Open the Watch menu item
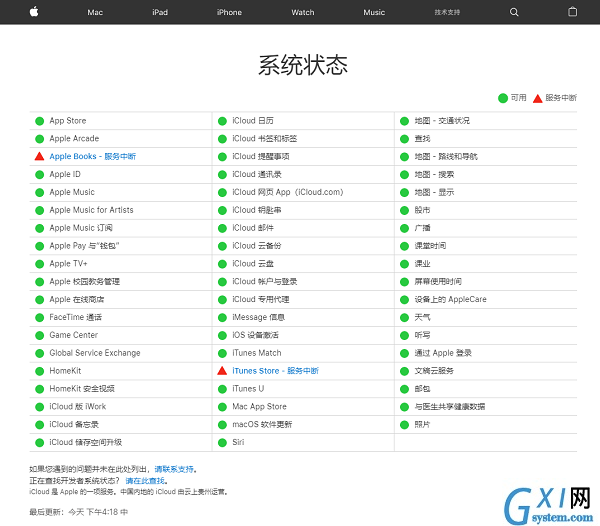Screen dimensions: 600x526 coord(303,12)
